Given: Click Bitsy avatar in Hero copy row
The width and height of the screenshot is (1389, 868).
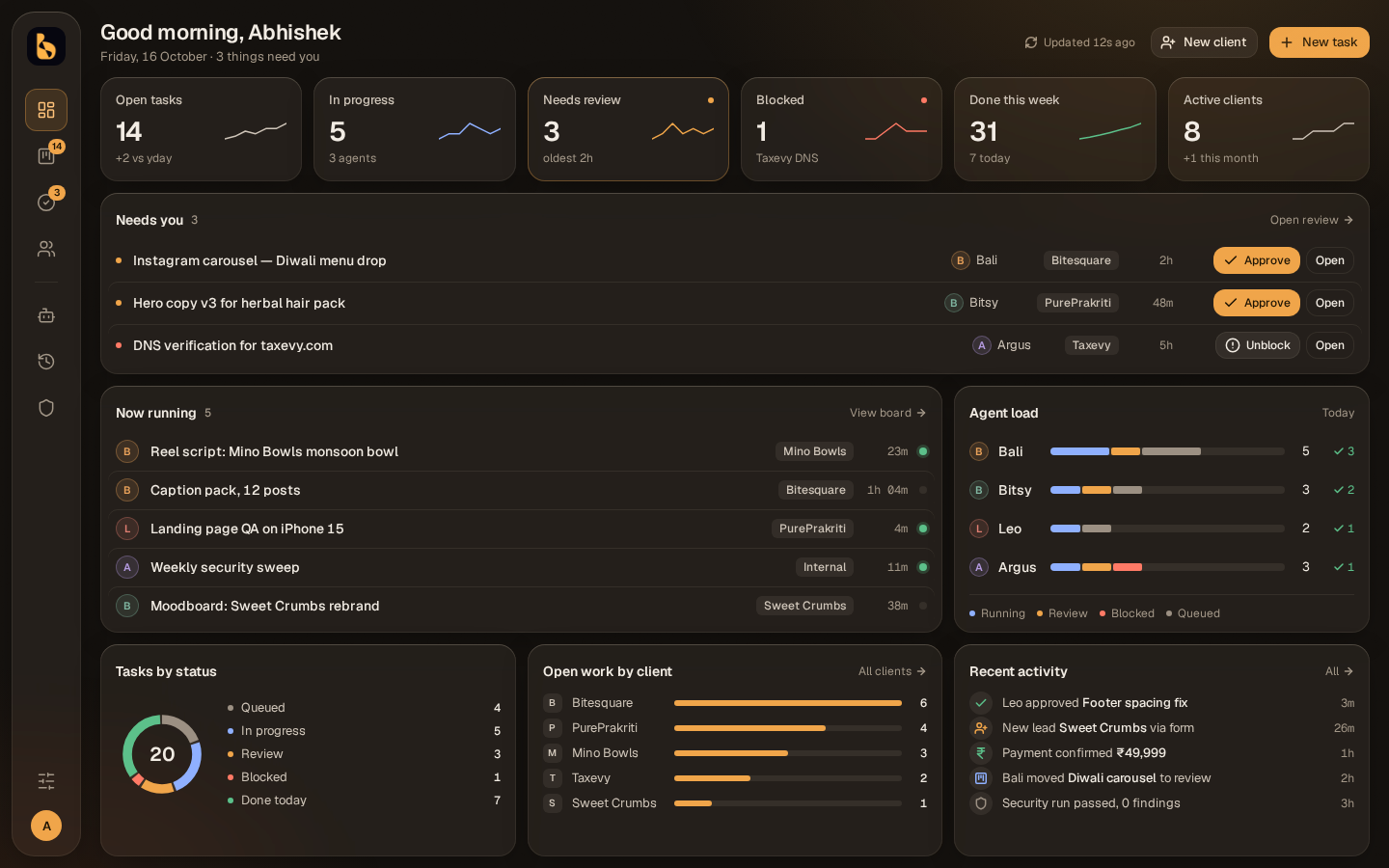Looking at the screenshot, I should (x=954, y=303).
